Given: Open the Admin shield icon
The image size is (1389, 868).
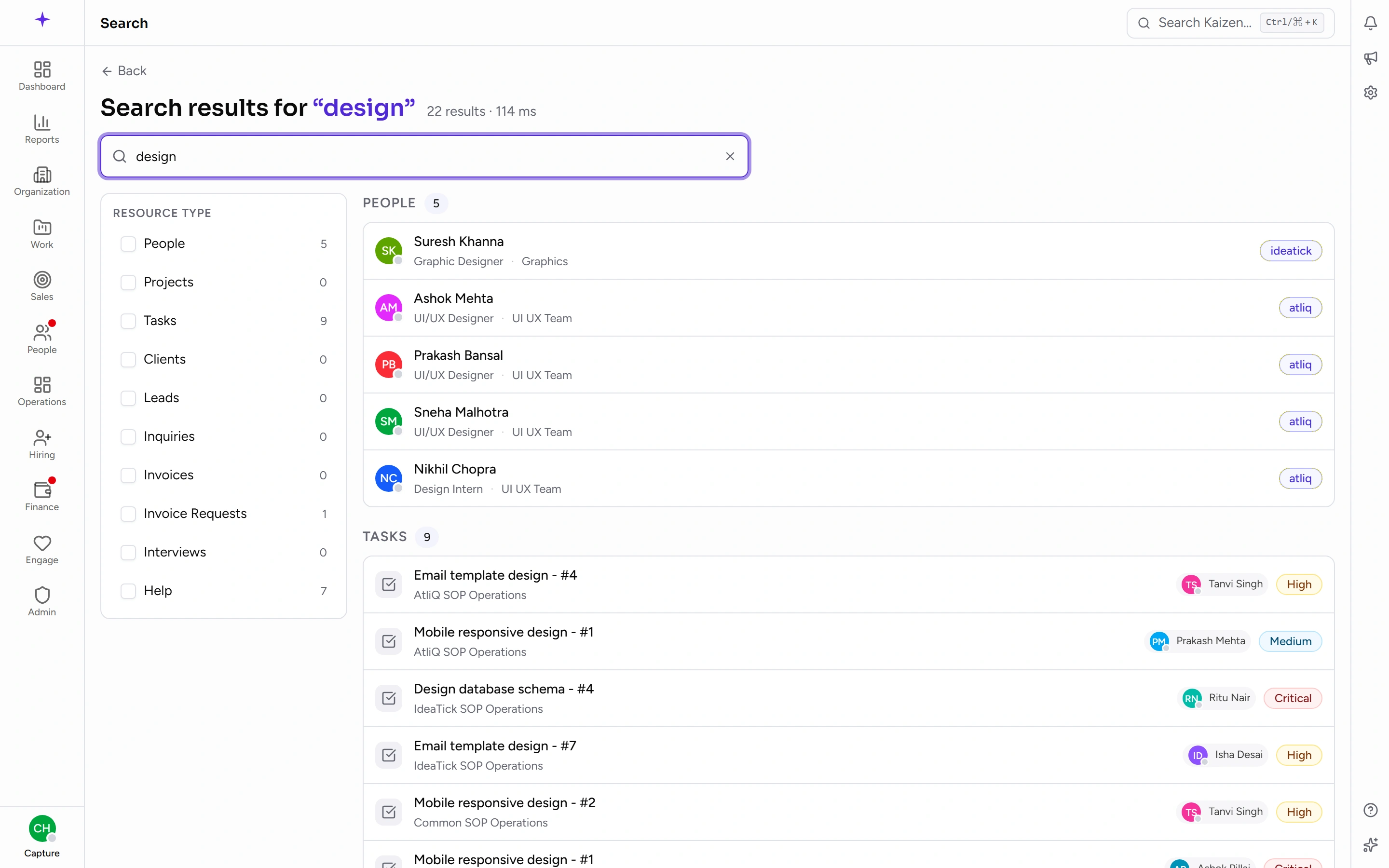Looking at the screenshot, I should pos(42,601).
